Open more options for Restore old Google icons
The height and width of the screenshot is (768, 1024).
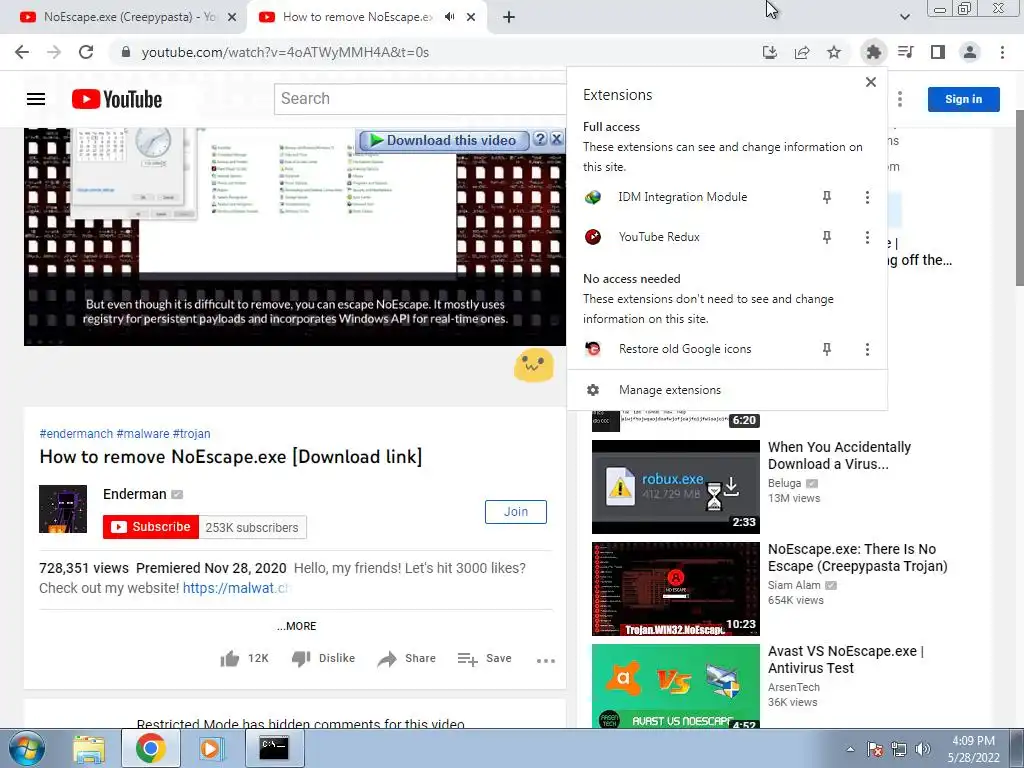tap(867, 349)
